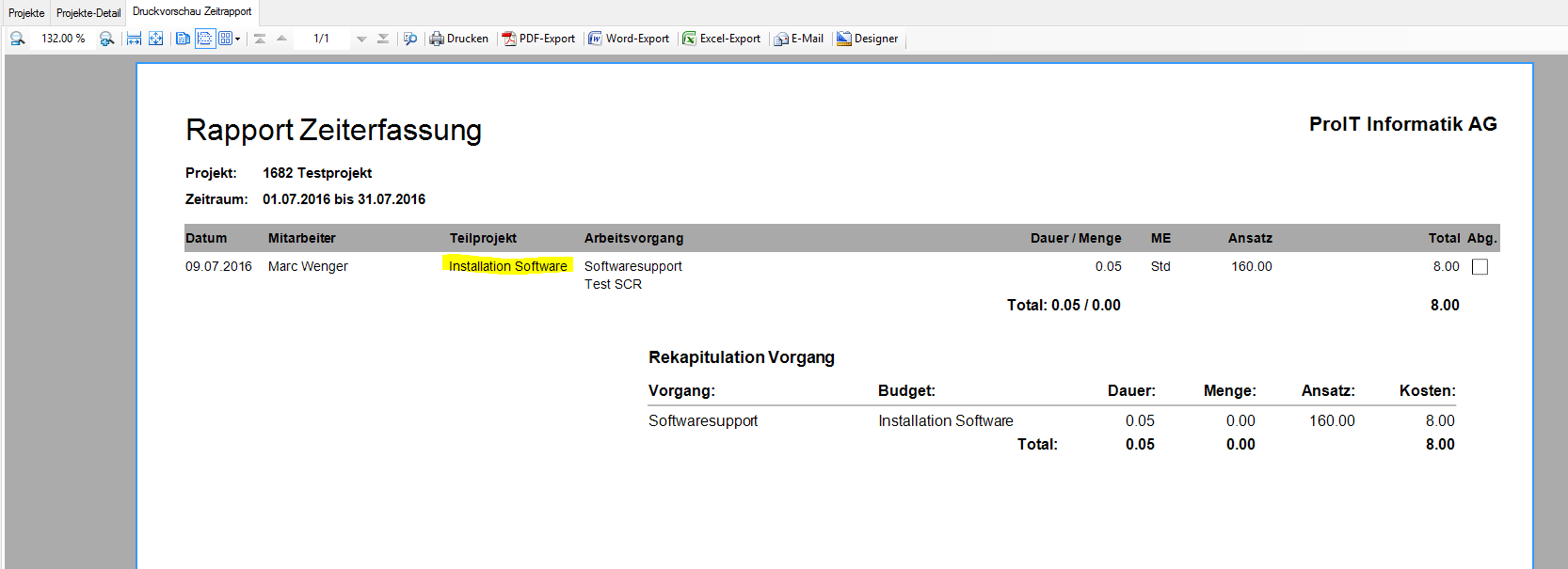The image size is (1568, 569).
Task: Click Softwaresupport in the recap table
Action: (x=703, y=420)
